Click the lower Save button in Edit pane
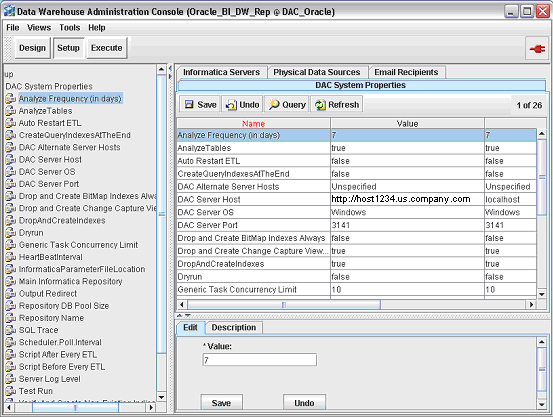 pos(221,403)
